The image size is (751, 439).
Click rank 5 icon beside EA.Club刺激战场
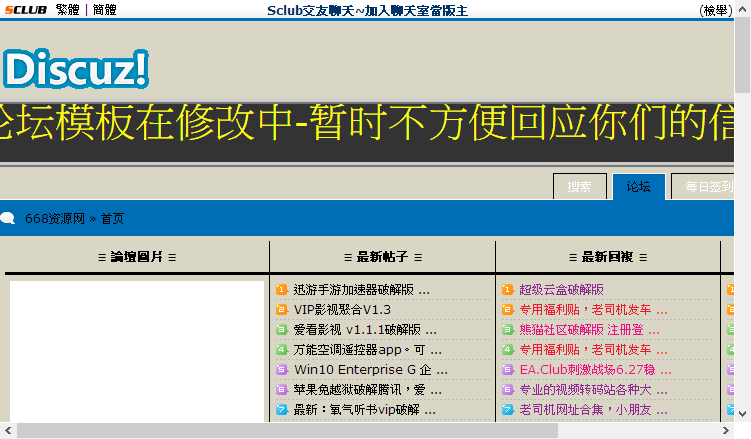tap(508, 370)
